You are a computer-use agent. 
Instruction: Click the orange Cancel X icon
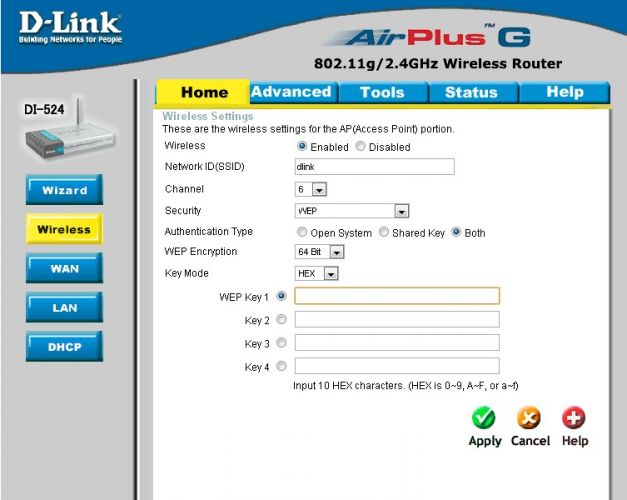point(529,418)
